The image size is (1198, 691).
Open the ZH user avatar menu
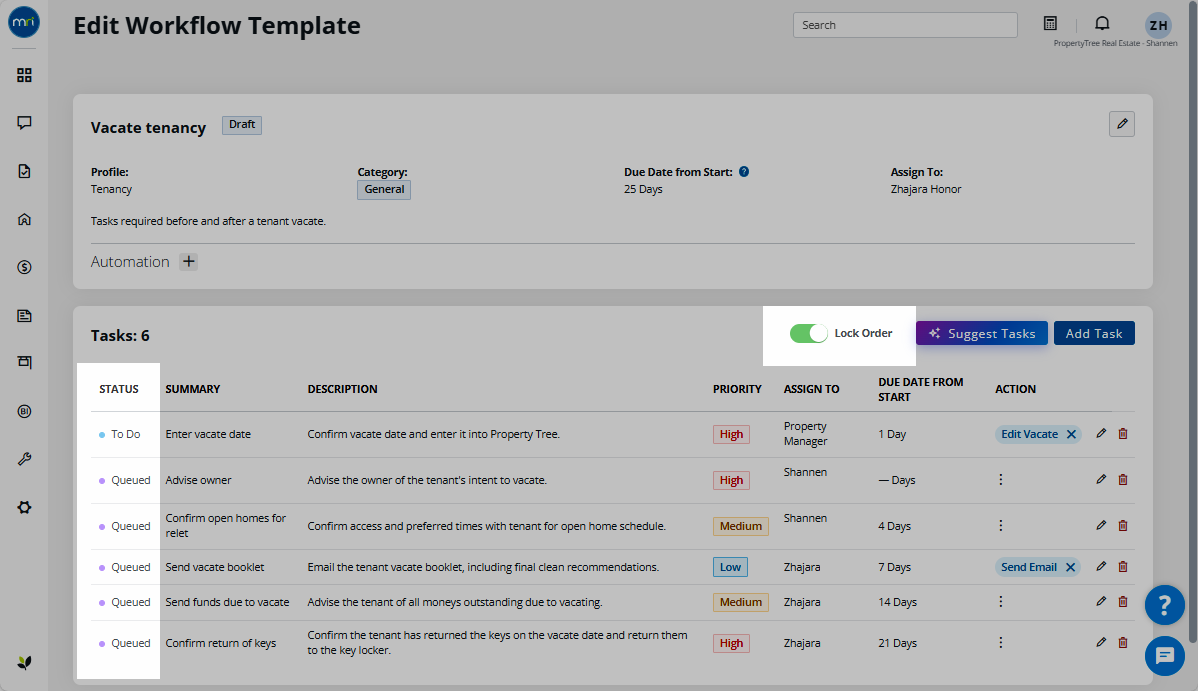(x=1158, y=25)
